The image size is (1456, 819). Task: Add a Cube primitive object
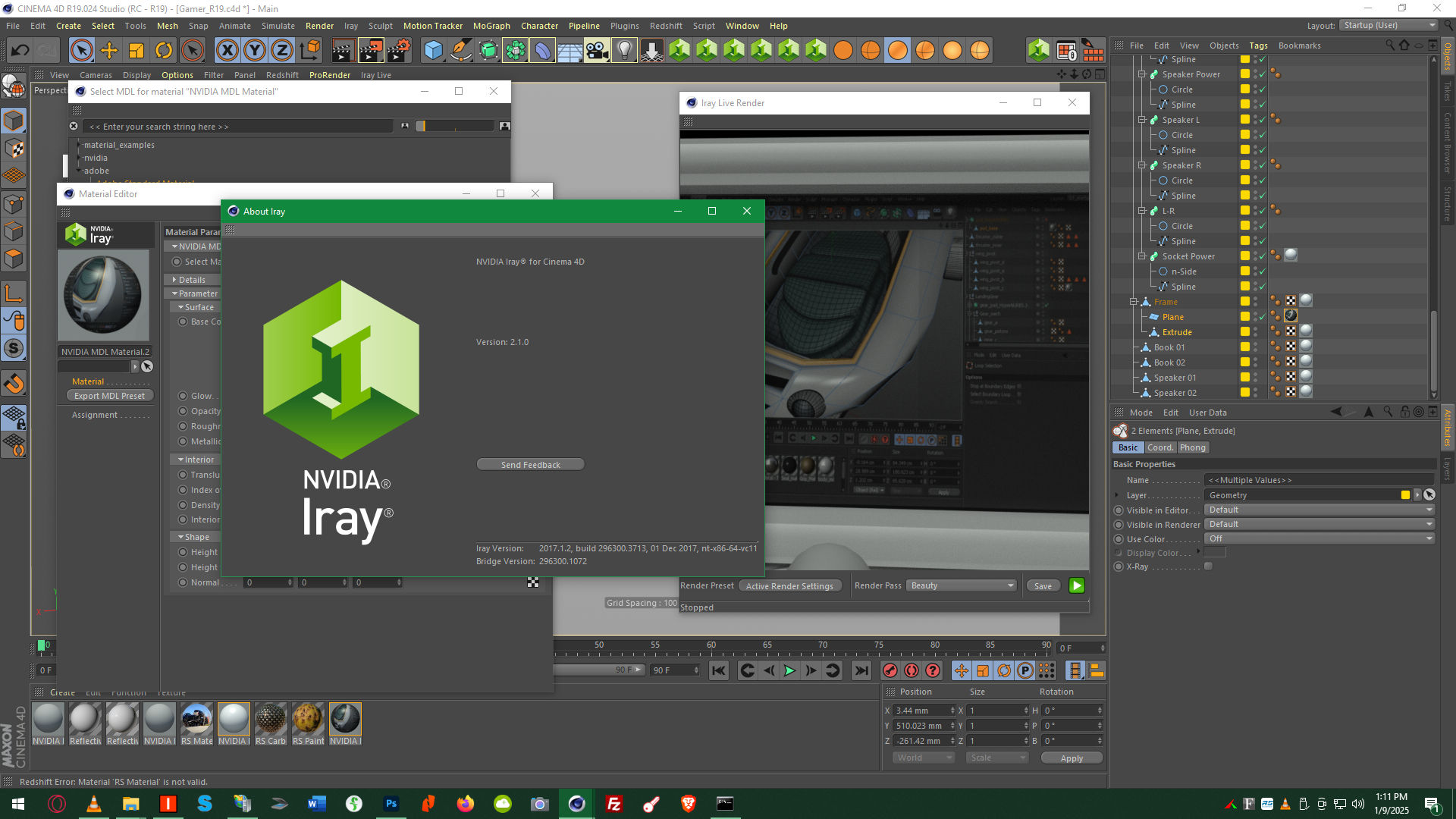[x=434, y=51]
